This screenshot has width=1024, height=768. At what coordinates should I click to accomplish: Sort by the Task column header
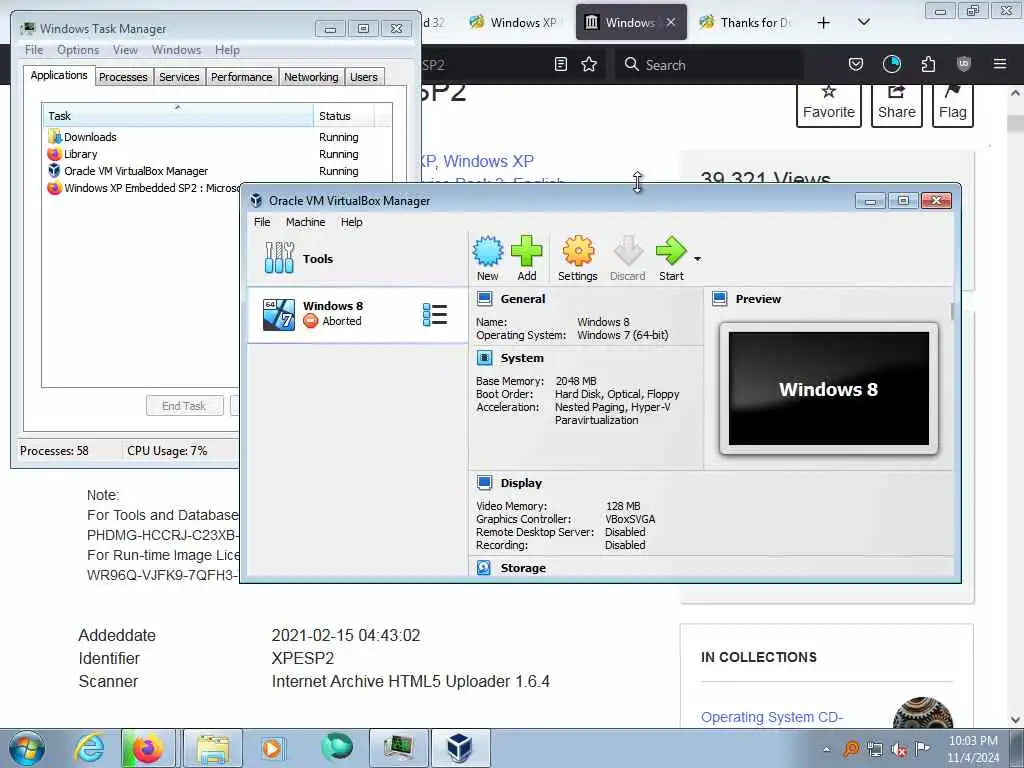177,116
